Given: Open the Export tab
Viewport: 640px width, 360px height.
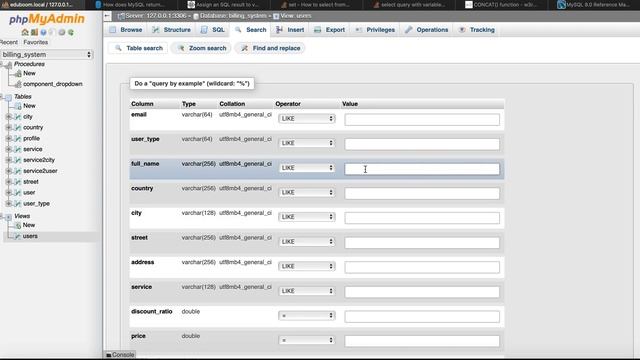Looking at the screenshot, I should [x=330, y=30].
